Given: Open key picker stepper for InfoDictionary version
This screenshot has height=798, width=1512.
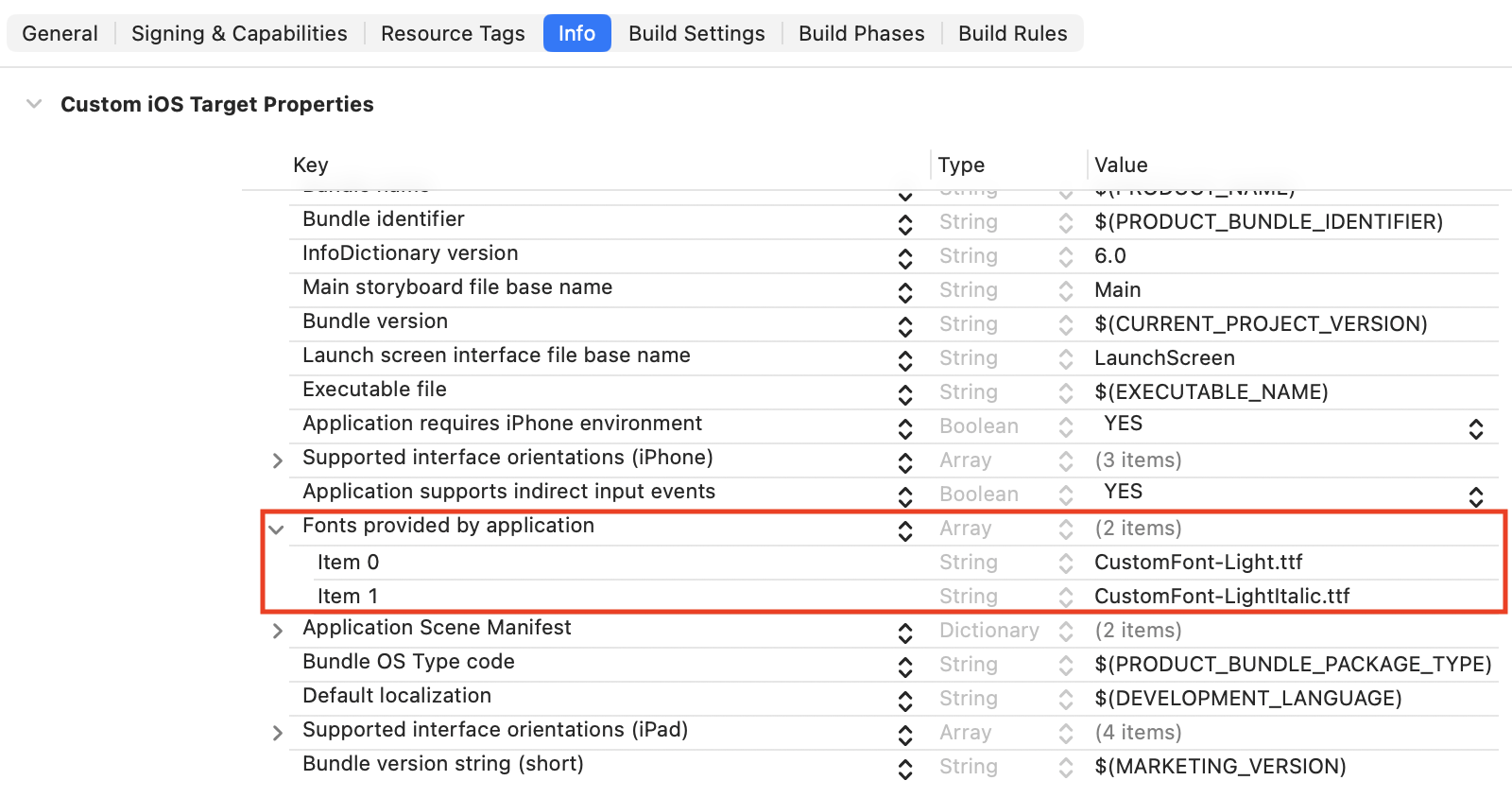Looking at the screenshot, I should pos(905,258).
